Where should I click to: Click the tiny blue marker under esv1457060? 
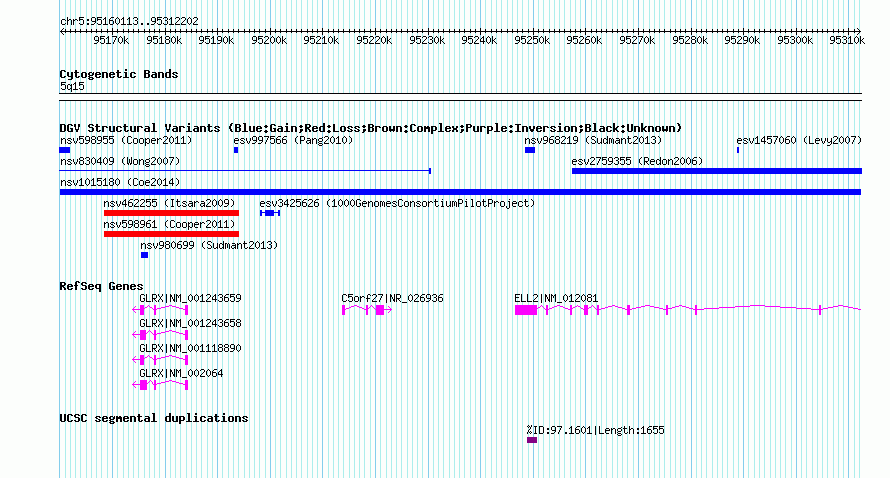tap(738, 150)
